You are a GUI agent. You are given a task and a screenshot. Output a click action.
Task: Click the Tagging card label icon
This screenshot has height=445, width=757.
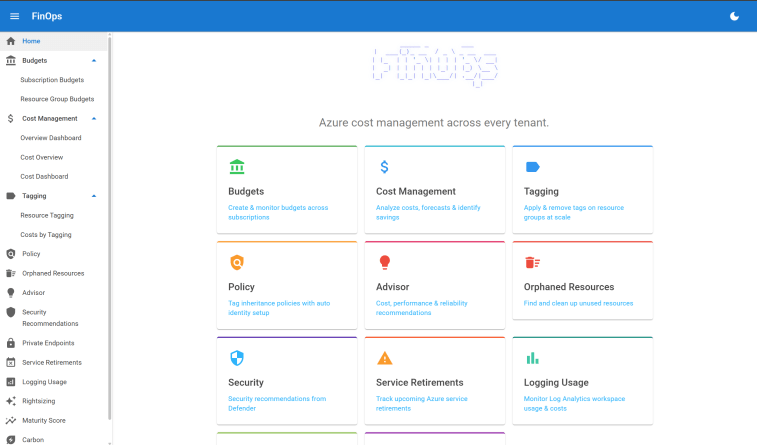click(533, 167)
